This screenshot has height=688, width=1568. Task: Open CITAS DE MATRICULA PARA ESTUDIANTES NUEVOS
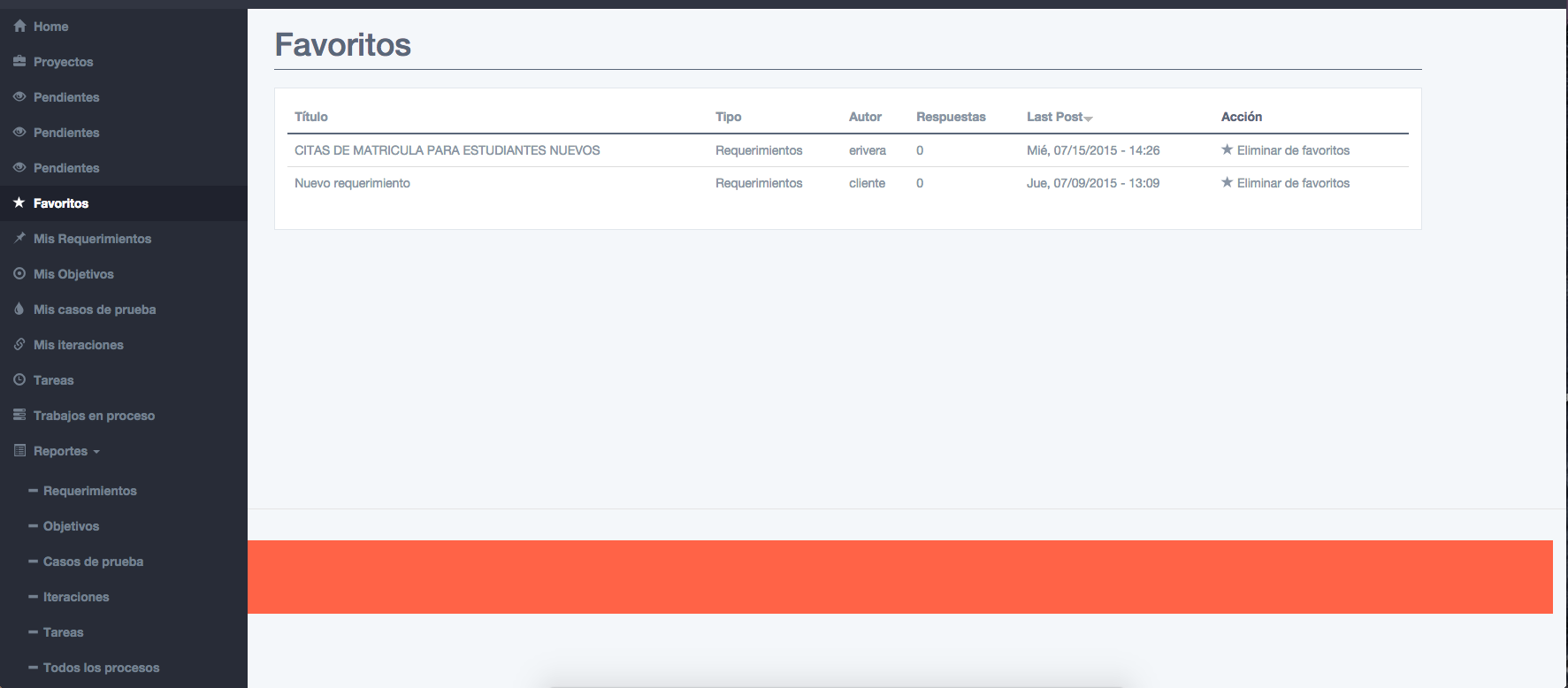click(447, 150)
